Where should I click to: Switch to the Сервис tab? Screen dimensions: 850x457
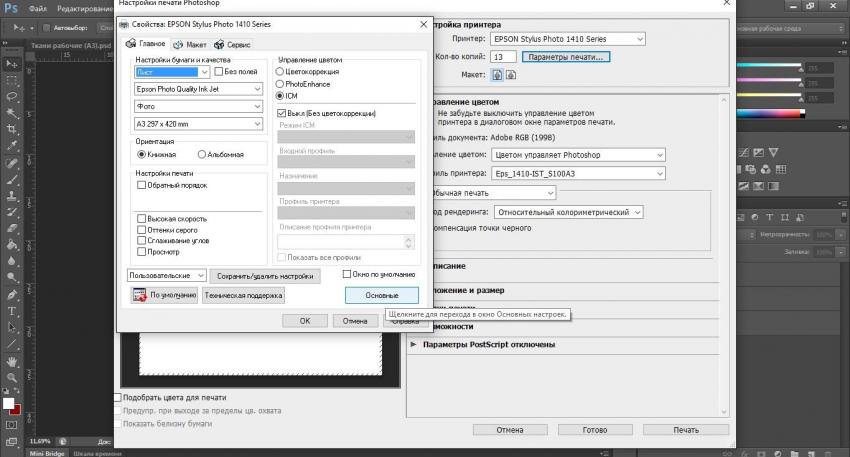click(x=231, y=44)
